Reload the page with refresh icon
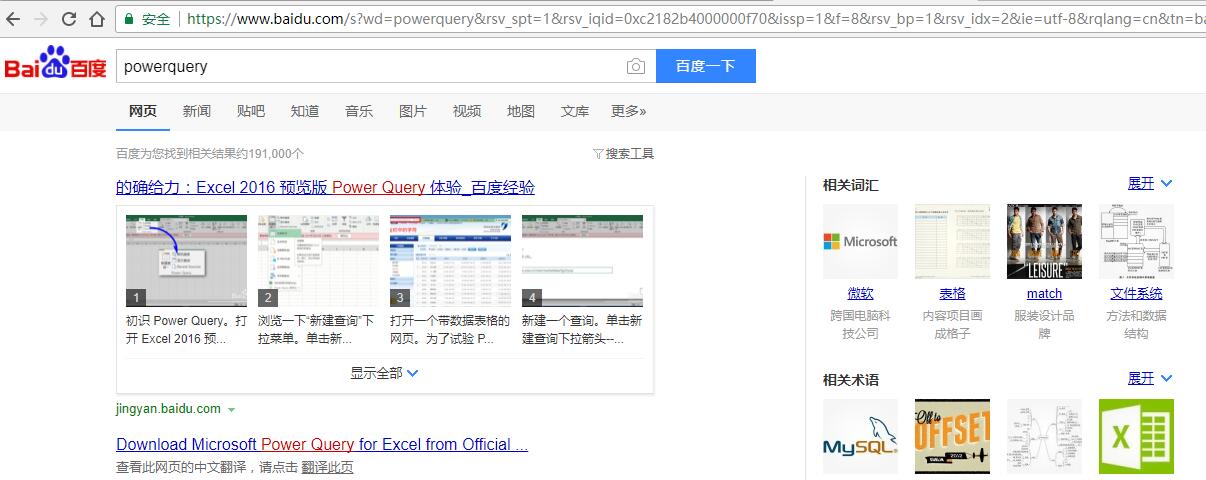The height and width of the screenshot is (480, 1206). tap(69, 19)
